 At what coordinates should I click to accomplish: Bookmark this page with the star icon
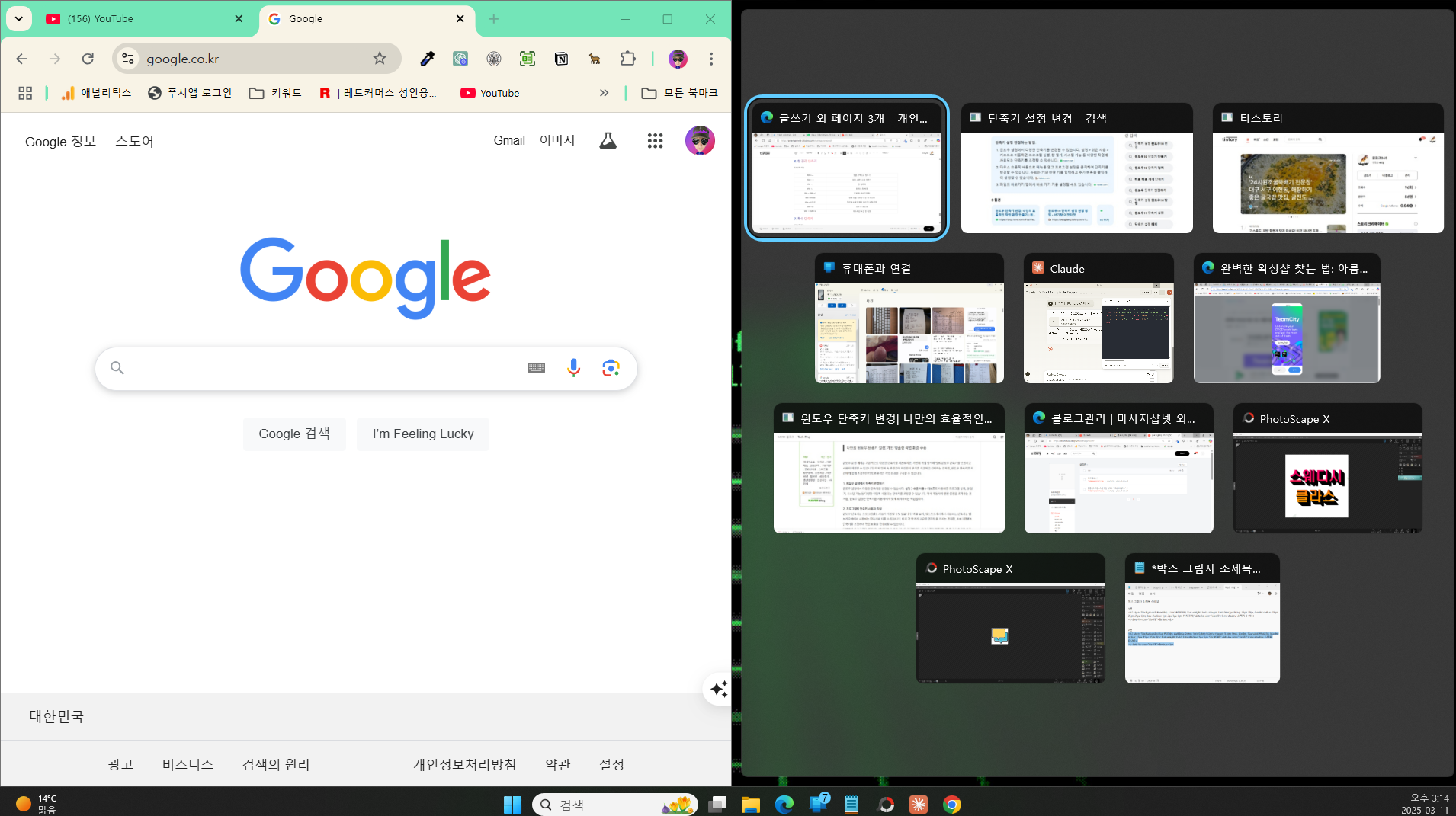[x=380, y=59]
